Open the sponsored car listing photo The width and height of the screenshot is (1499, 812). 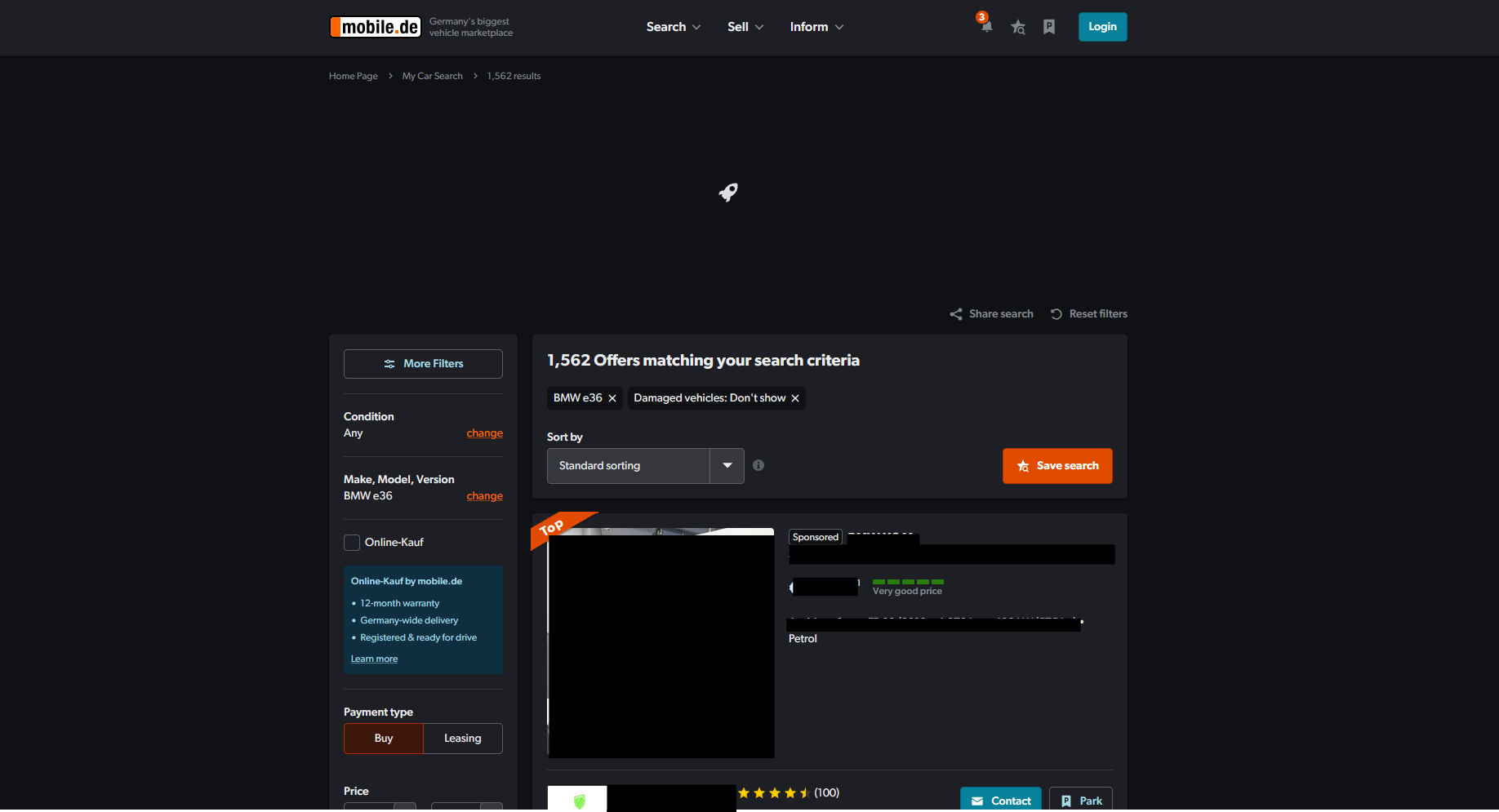(x=661, y=643)
